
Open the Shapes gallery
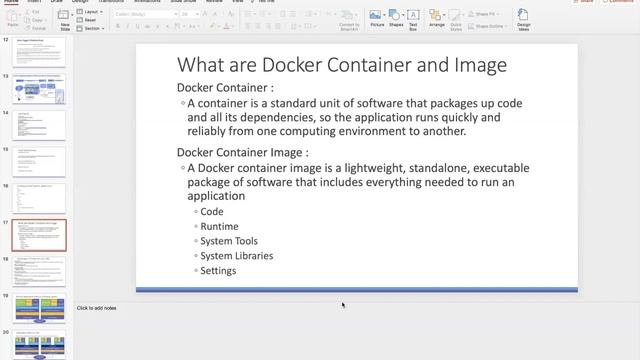(396, 19)
